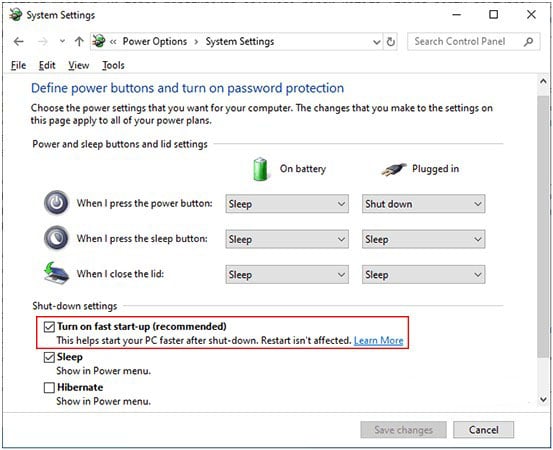Click the search magnifier icon
The height and width of the screenshot is (450, 553).
(x=528, y=42)
